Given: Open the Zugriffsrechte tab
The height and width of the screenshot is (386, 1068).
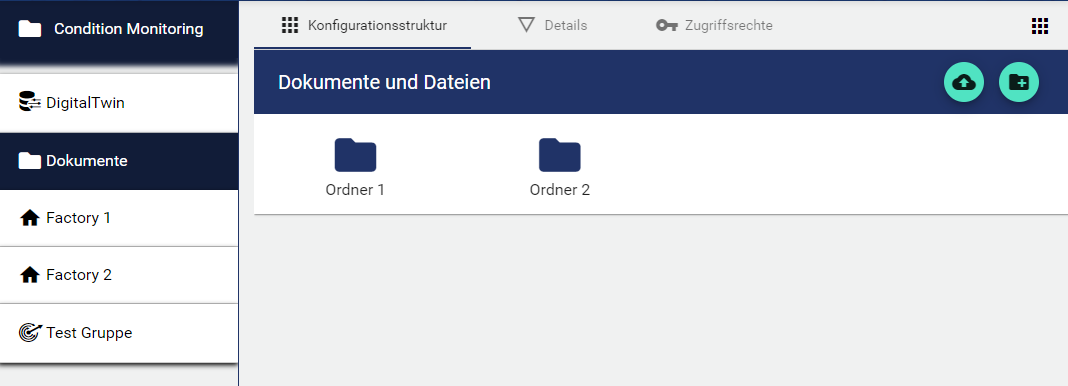Looking at the screenshot, I should pyautogui.click(x=714, y=26).
